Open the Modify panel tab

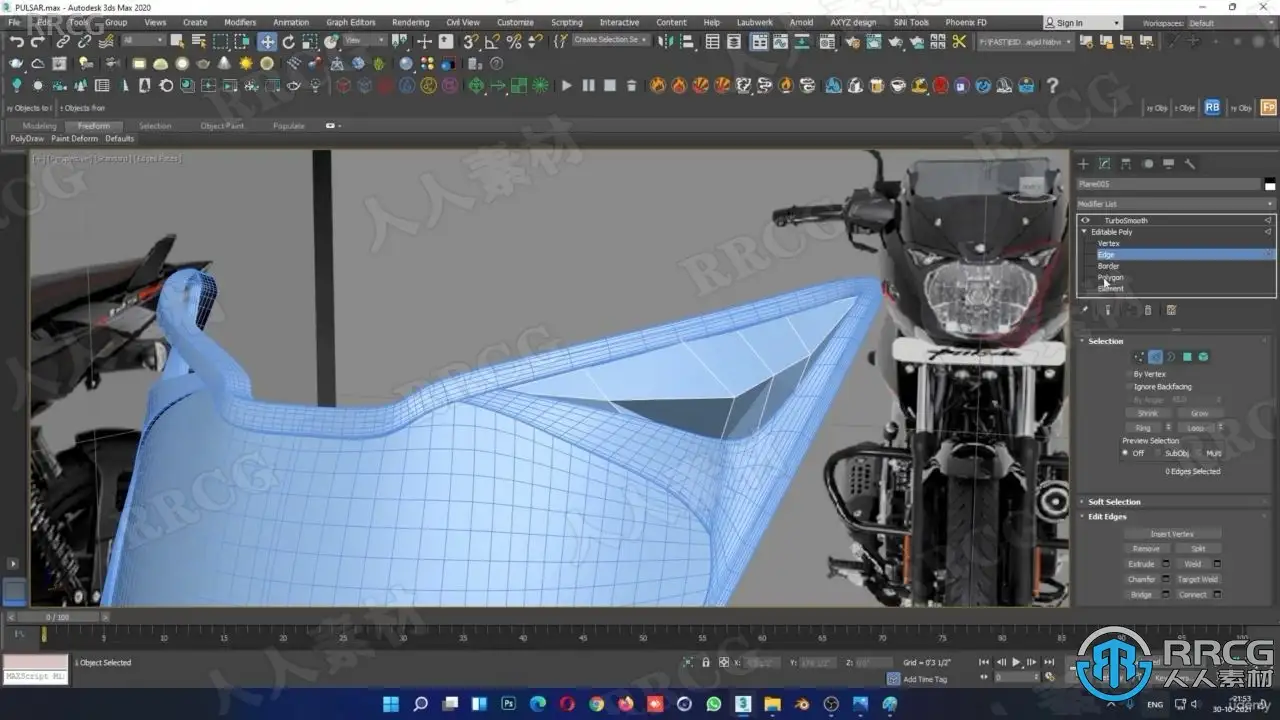(x=1104, y=164)
